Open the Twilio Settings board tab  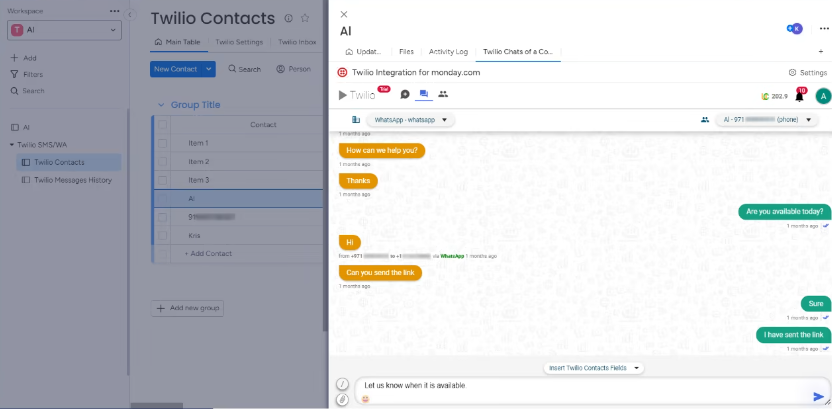pyautogui.click(x=239, y=42)
